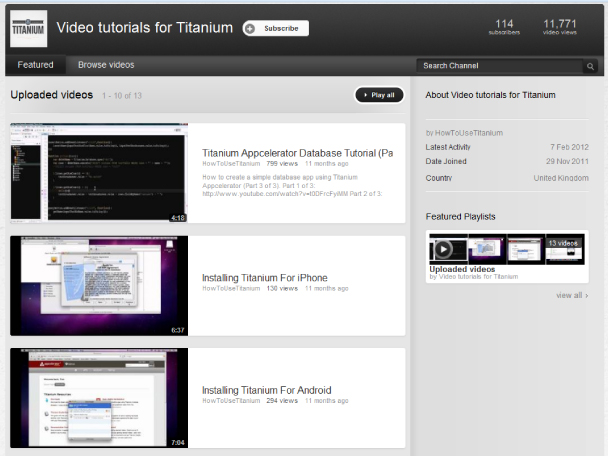Open Titanium Appcelerator Database Tutorial title
Viewport: 608px width, 456px height.
pos(297,153)
